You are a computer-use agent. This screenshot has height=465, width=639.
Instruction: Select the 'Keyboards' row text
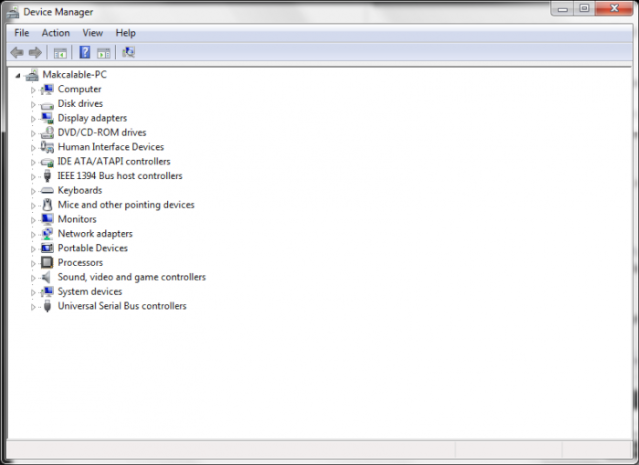80,190
